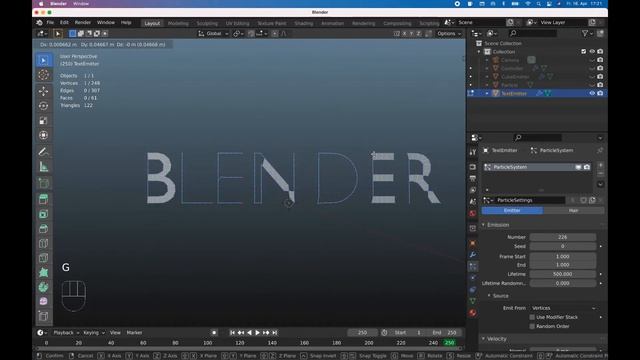Open the Tool properties tab icon

pyautogui.click(x=473, y=152)
